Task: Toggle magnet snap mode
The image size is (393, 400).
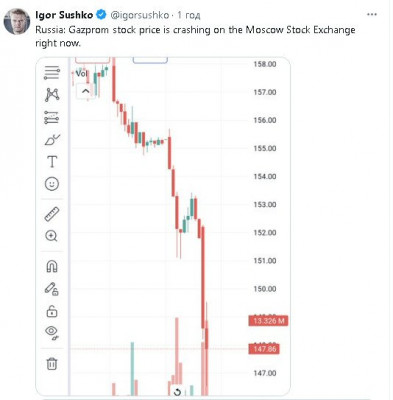Action: point(52,266)
